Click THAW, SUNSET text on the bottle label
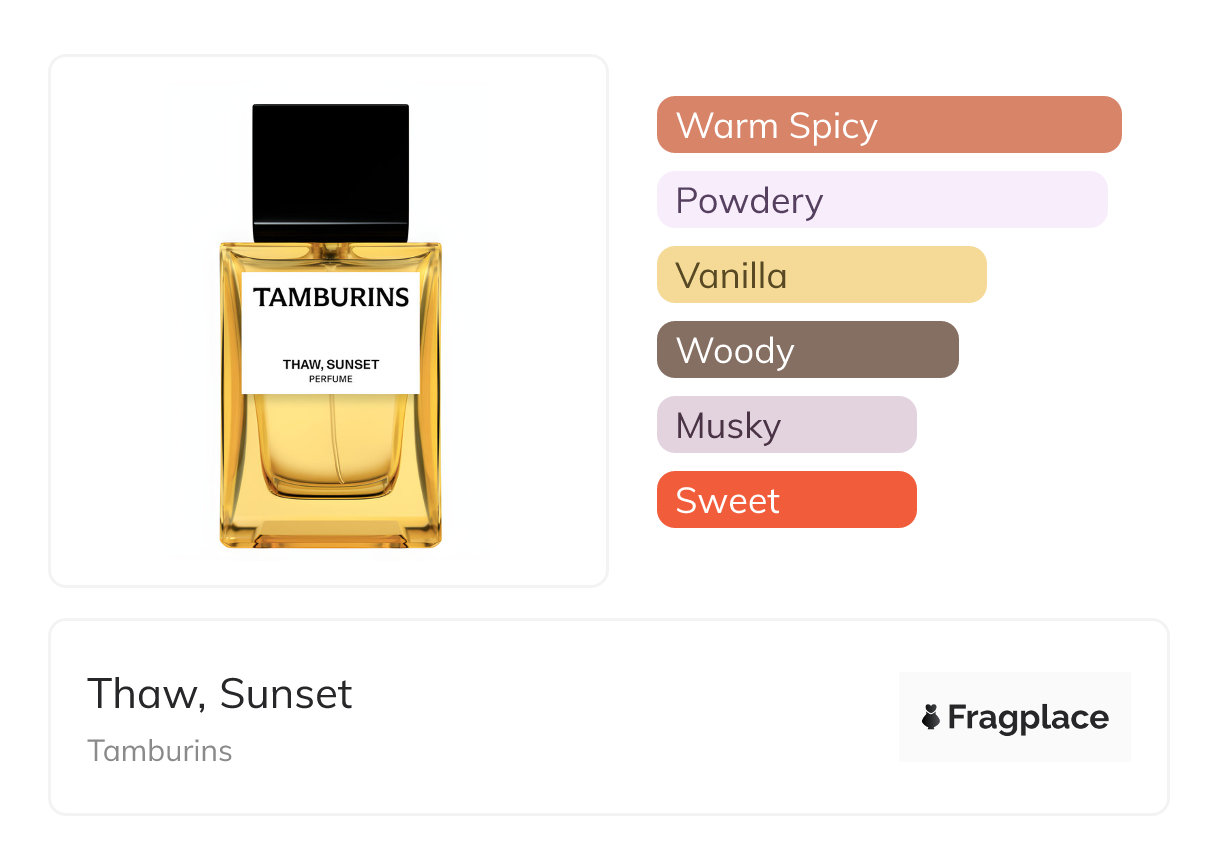 tap(331, 365)
